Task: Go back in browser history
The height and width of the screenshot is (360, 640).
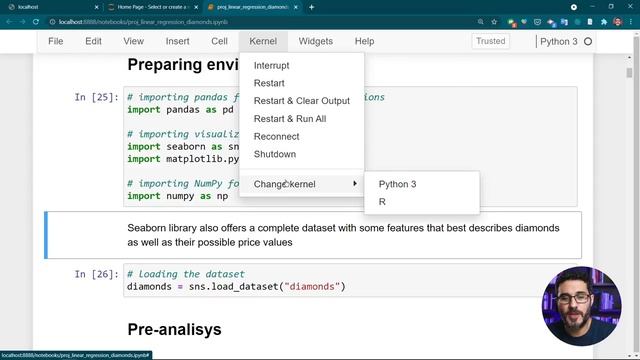Action: 9,22
